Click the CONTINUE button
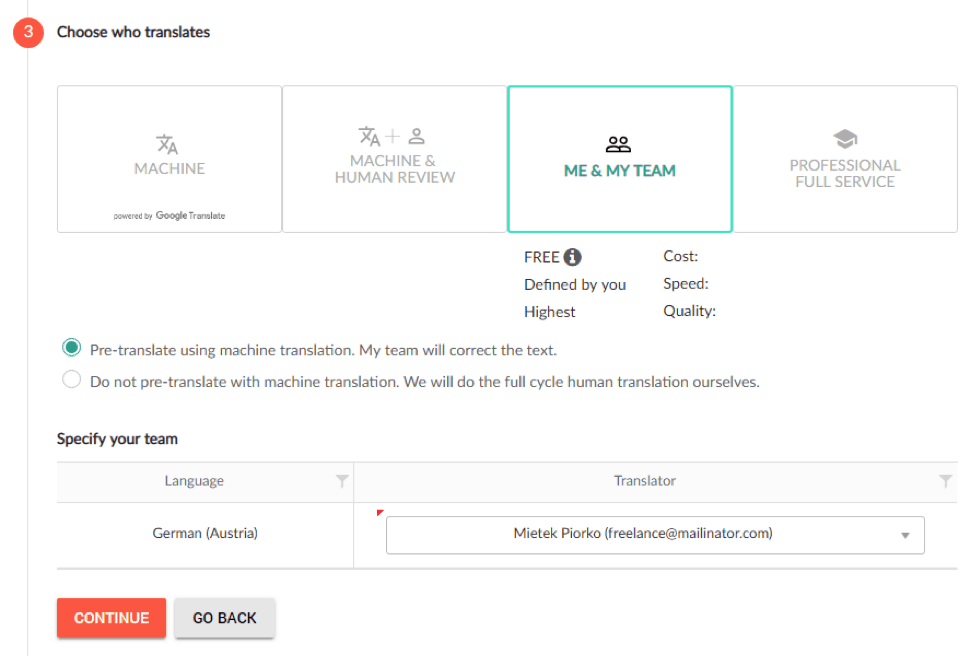Viewport: 980px width, 657px height. point(111,618)
